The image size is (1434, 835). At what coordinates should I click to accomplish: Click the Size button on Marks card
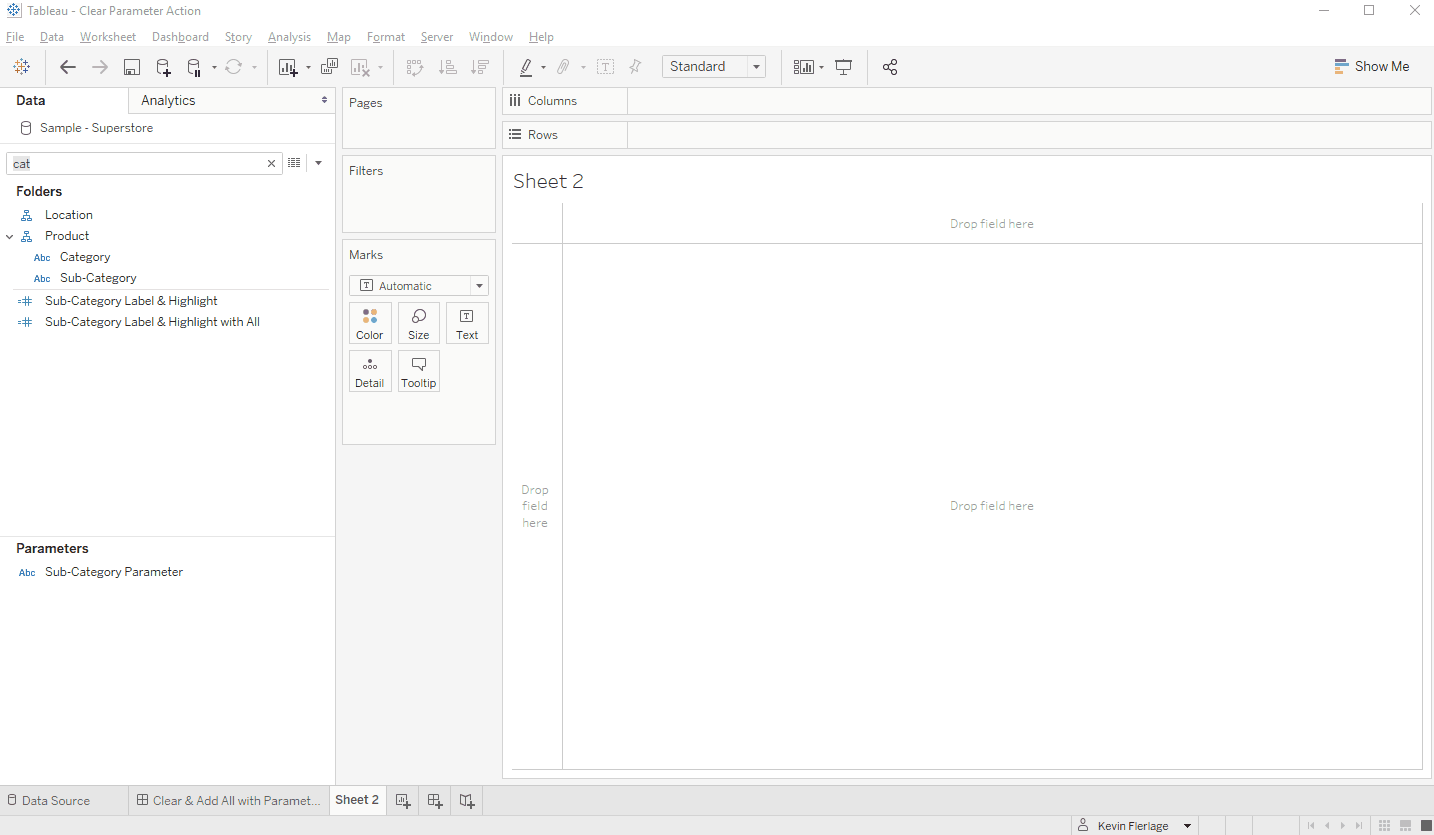419,323
